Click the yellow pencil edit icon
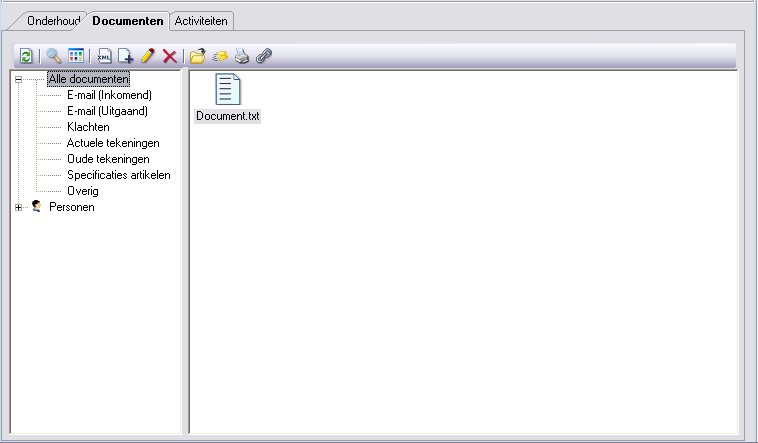 (x=148, y=56)
